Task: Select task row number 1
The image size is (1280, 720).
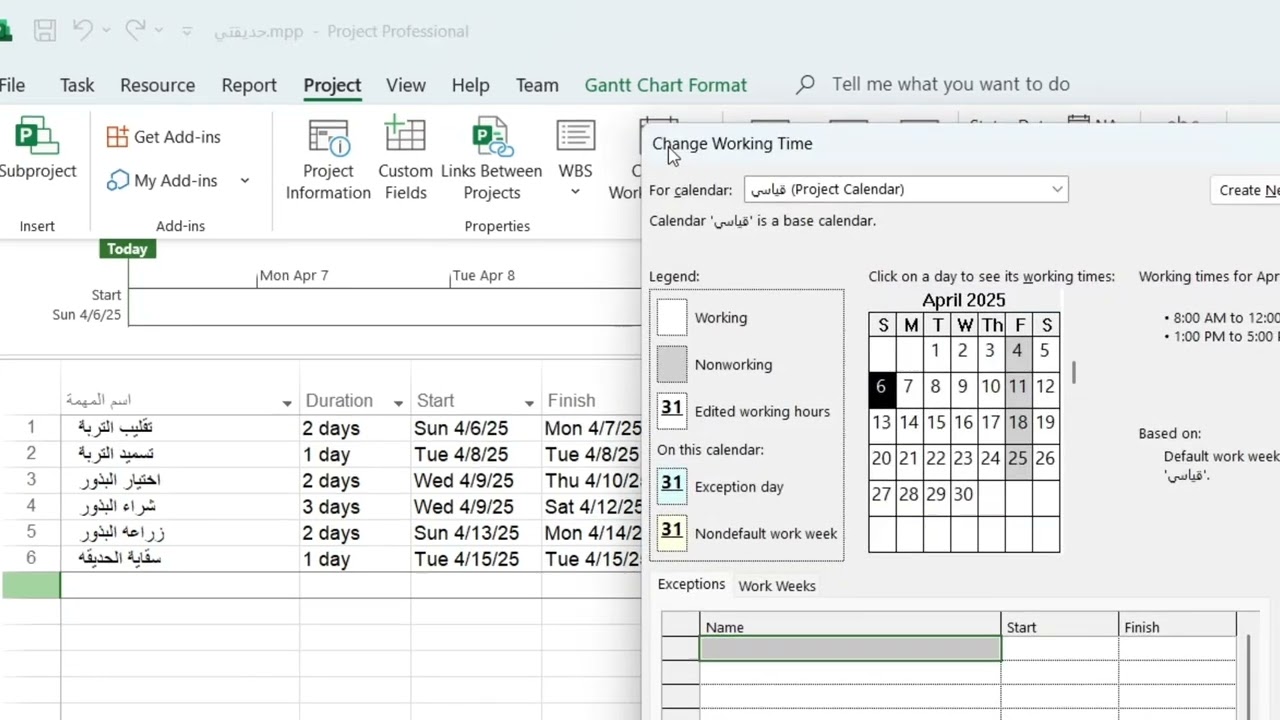Action: 30,428
